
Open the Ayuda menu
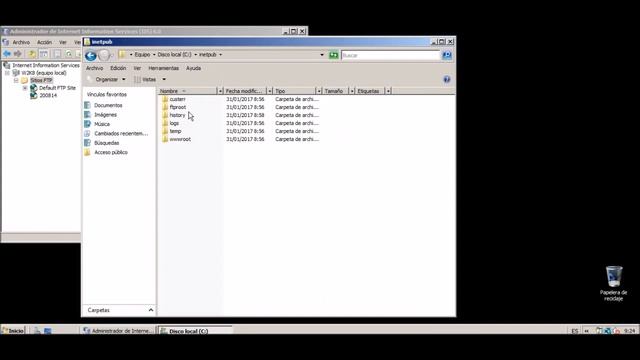193,68
